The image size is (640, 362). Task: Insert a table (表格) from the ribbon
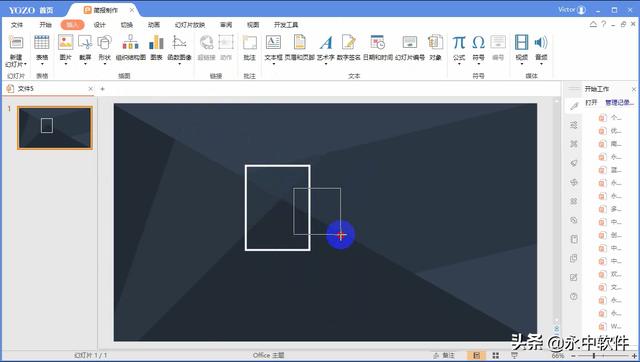click(x=42, y=42)
